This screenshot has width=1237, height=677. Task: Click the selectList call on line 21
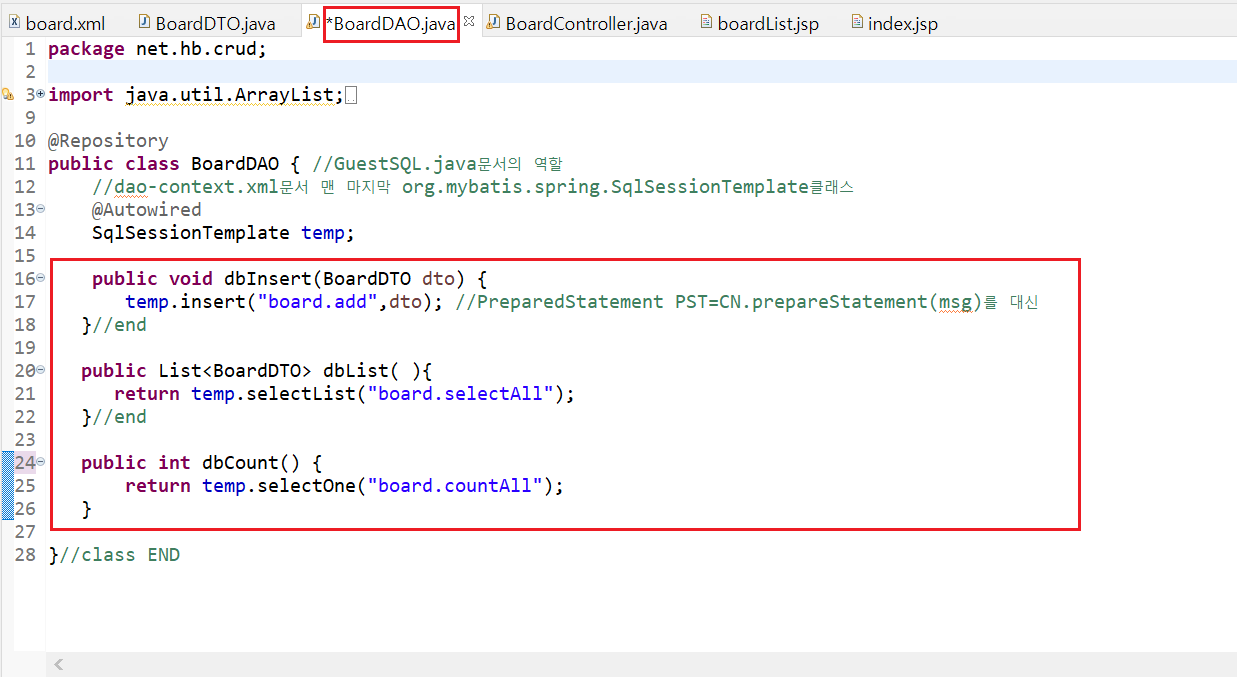click(301, 394)
